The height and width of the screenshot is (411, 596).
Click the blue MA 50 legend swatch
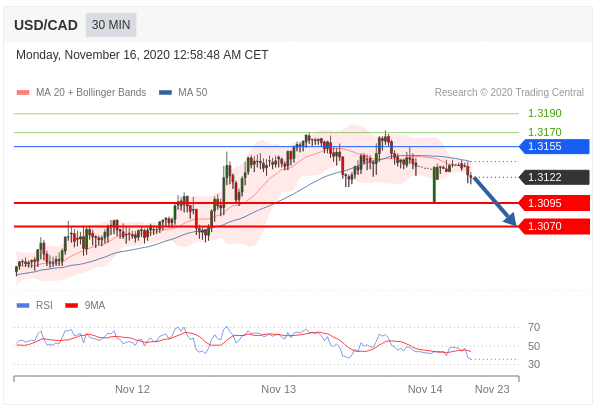click(165, 92)
